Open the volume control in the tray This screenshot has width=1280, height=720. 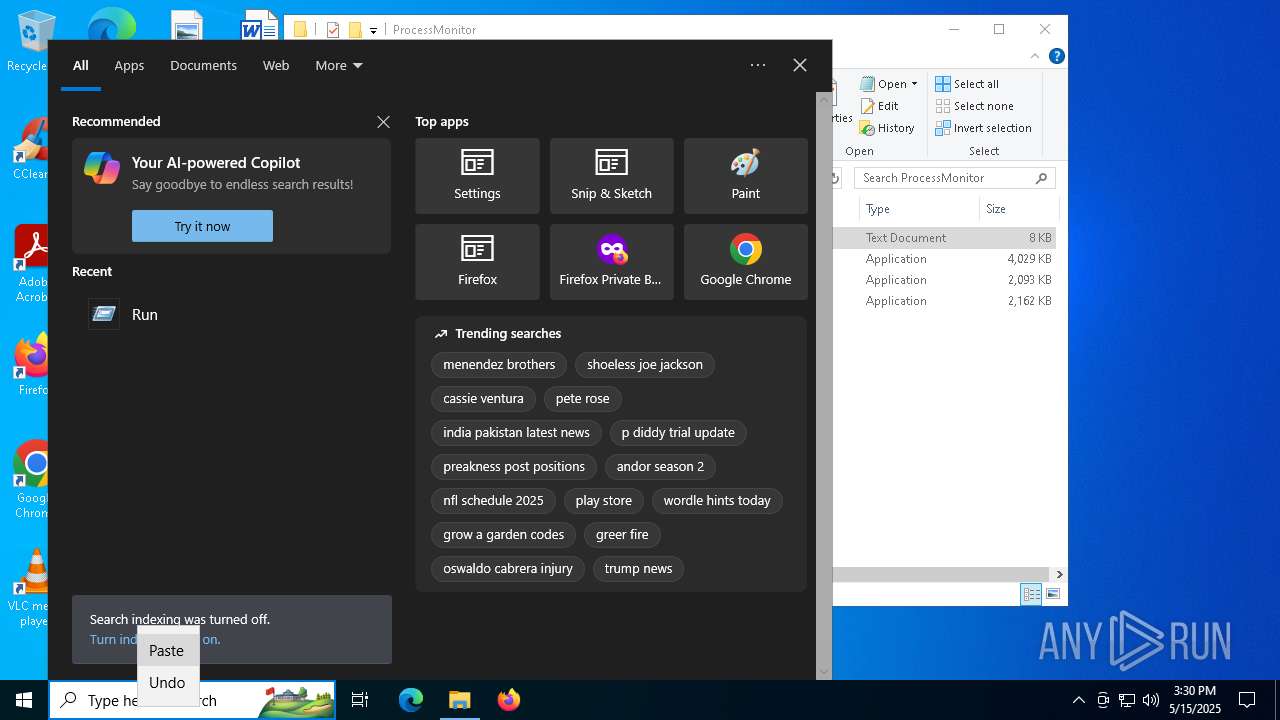(1151, 700)
